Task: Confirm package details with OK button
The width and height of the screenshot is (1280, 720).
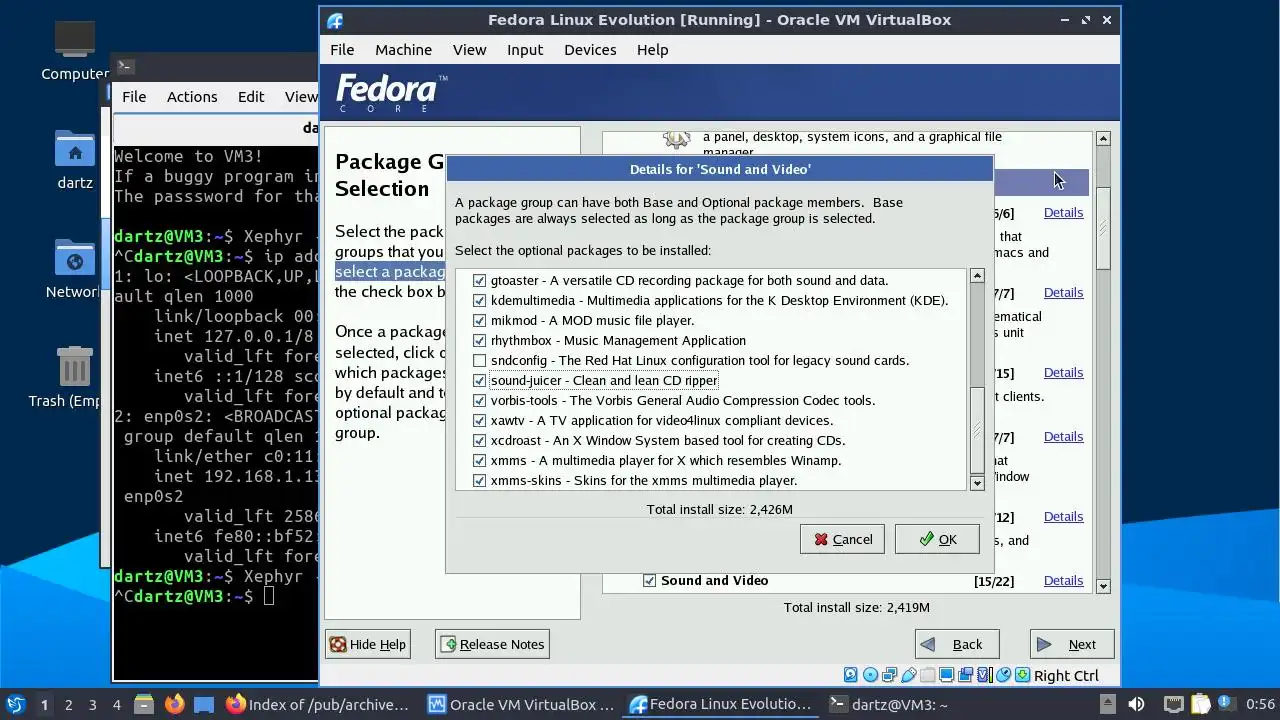Action: tap(937, 539)
